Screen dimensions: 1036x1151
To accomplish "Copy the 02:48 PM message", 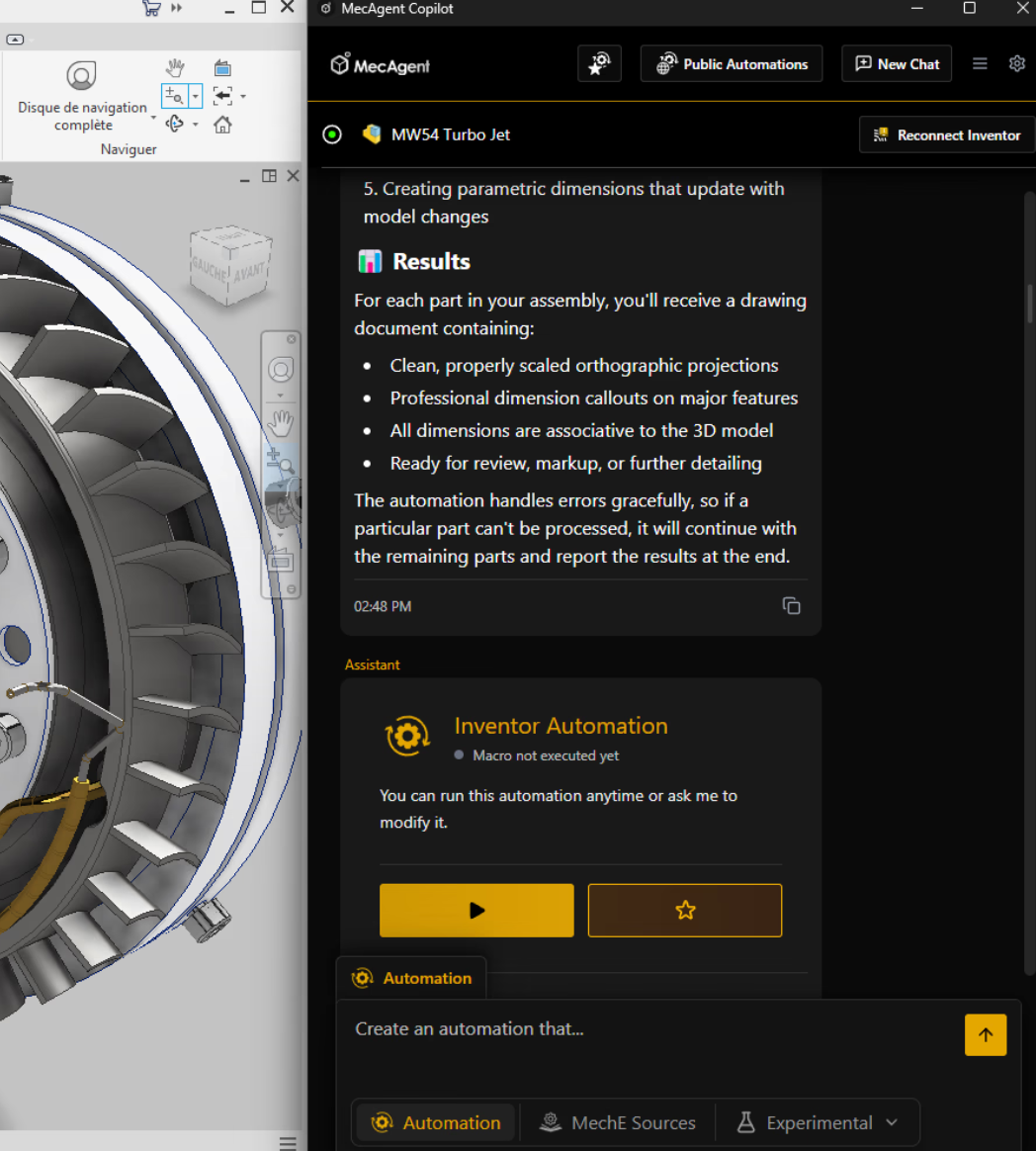I will pos(791,606).
